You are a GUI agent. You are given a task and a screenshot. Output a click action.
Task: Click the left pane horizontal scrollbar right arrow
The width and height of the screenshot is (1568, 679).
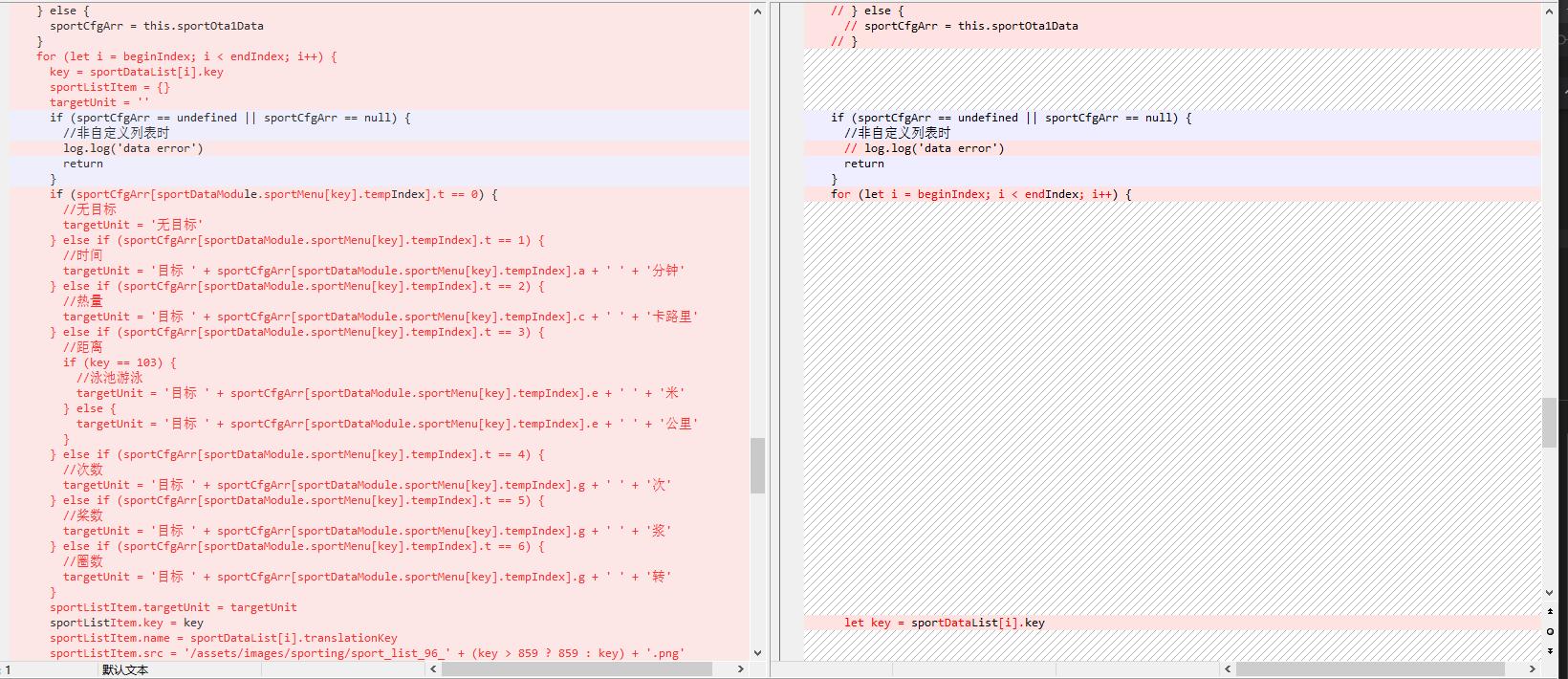742,669
